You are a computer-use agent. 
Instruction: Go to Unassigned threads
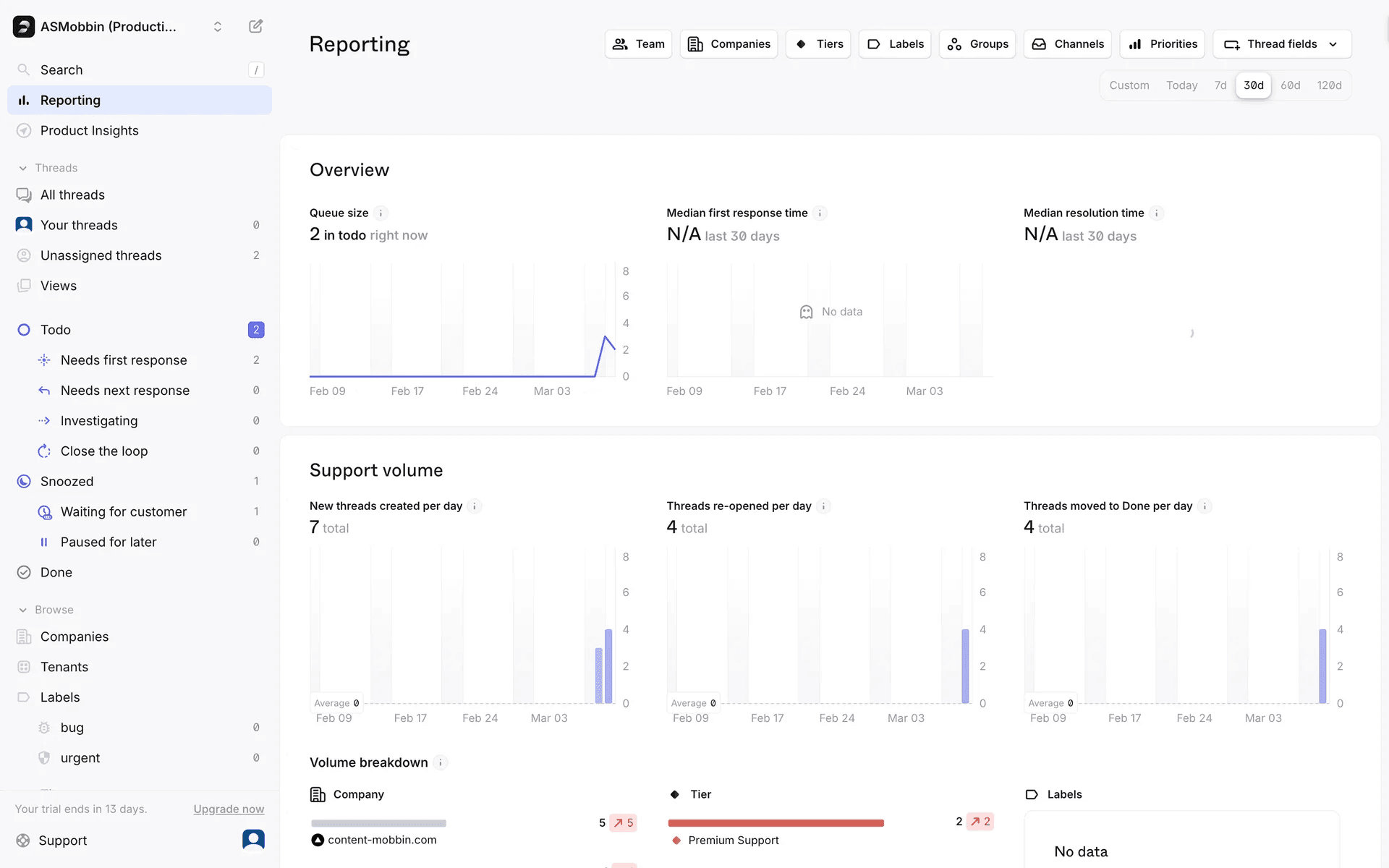click(101, 255)
